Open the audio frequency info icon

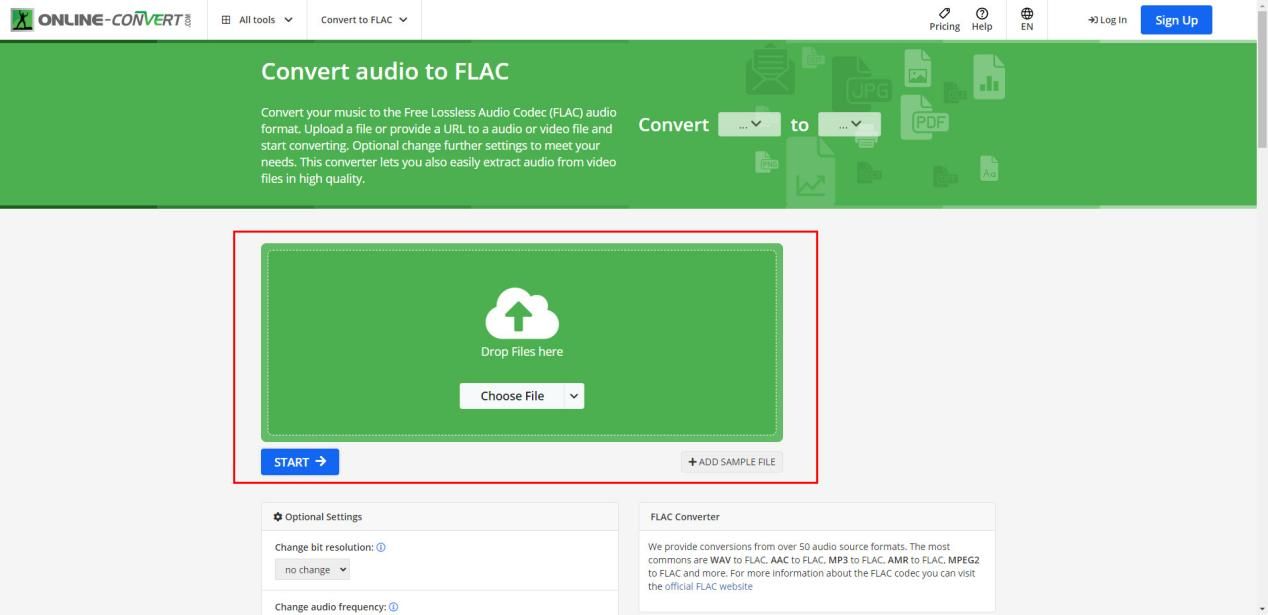(393, 607)
